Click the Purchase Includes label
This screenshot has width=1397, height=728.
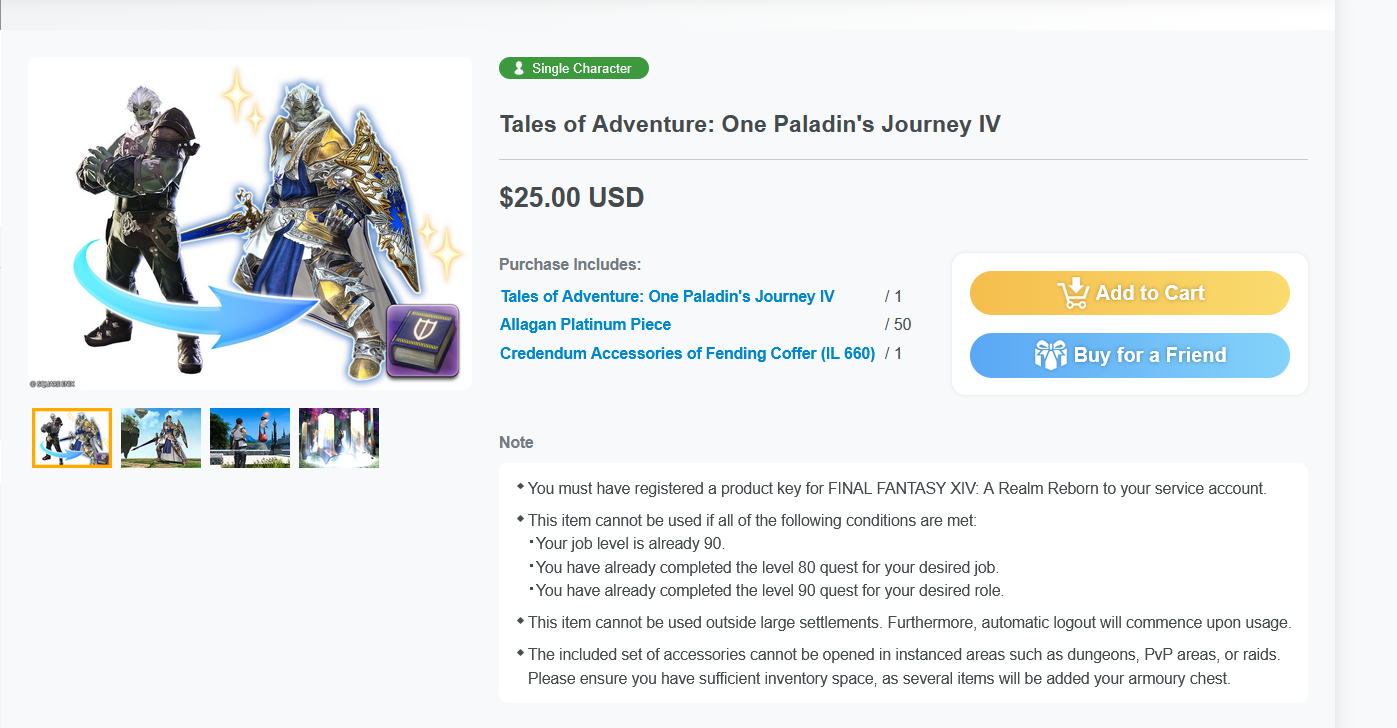coord(570,265)
